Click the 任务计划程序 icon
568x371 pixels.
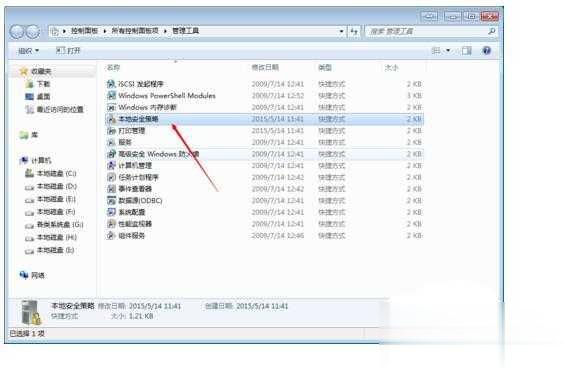[x=111, y=177]
